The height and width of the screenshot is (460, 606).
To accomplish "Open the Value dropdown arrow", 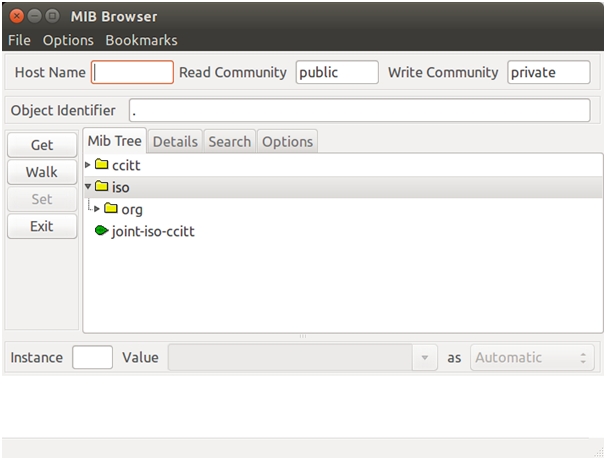I will (425, 358).
